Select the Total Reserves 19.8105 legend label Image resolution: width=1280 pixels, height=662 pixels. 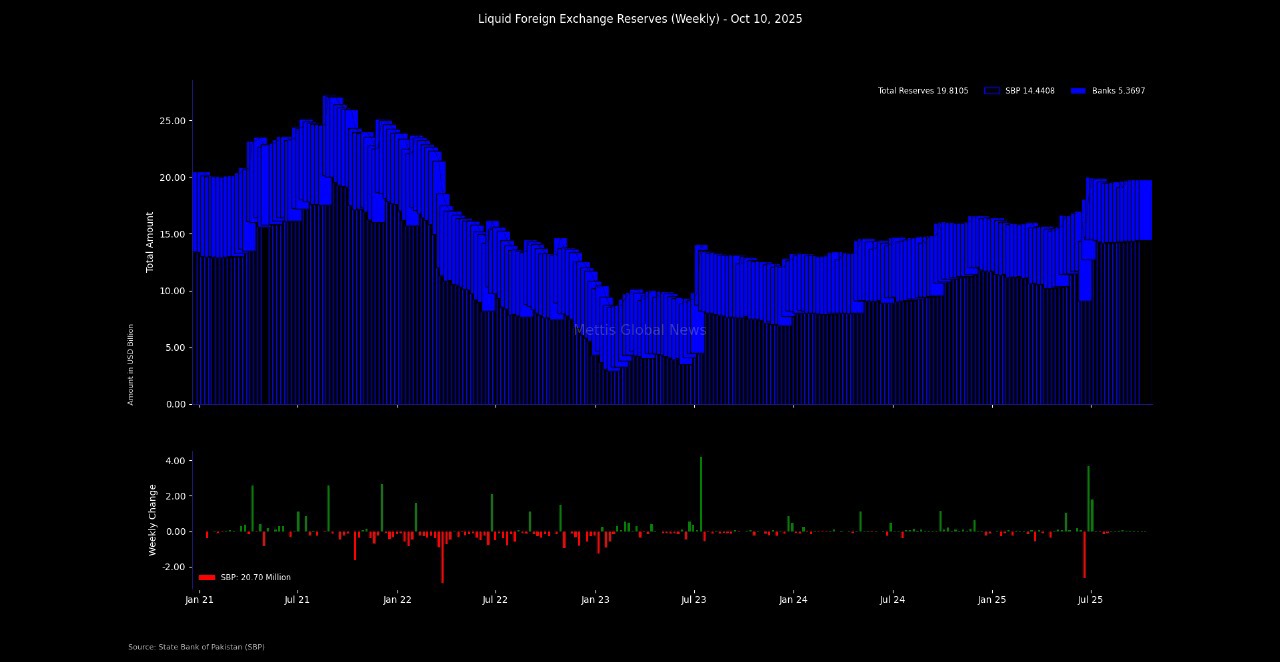922,91
